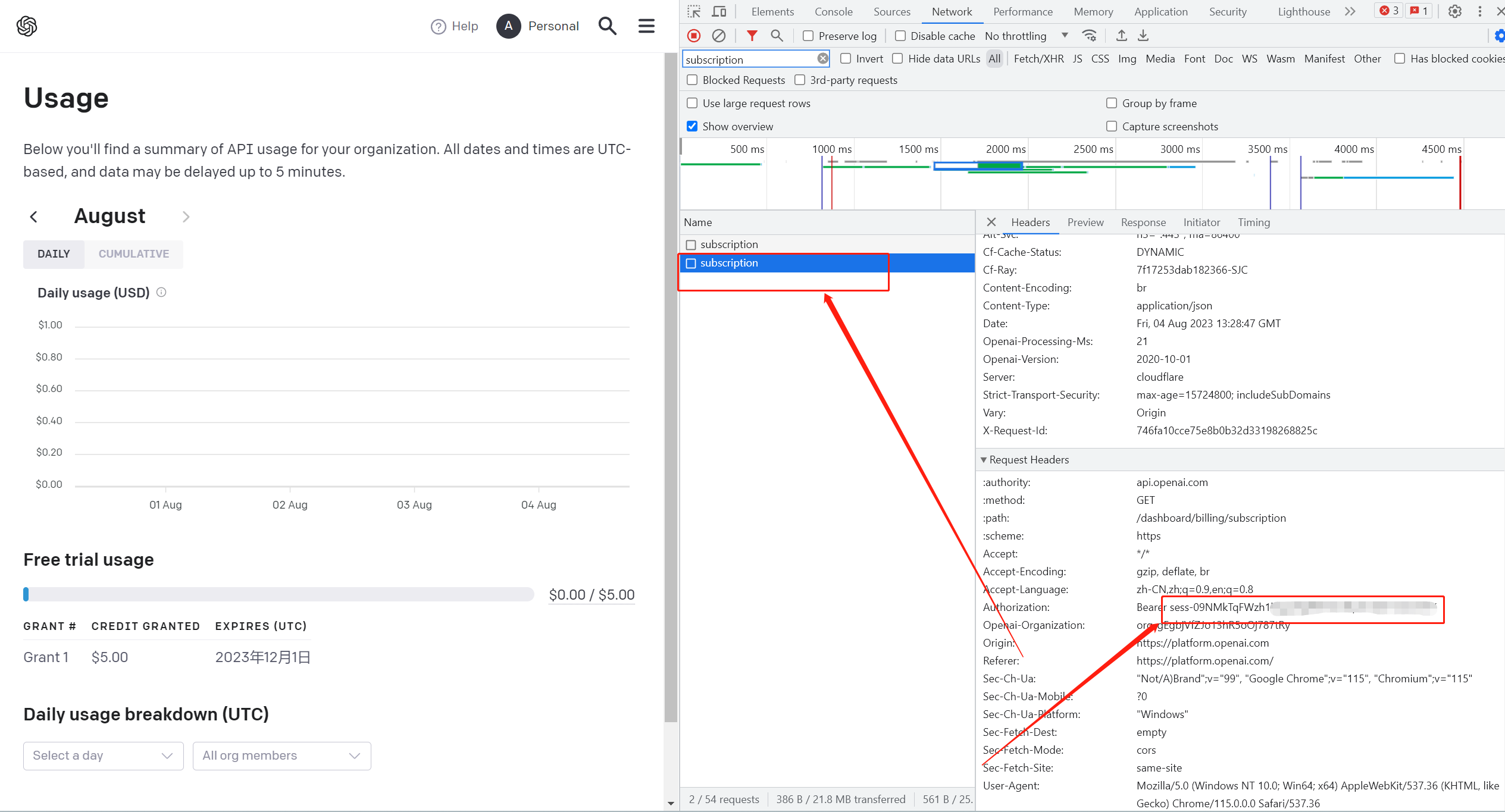
Task: Click the free trial usage progress bar
Action: point(279,594)
